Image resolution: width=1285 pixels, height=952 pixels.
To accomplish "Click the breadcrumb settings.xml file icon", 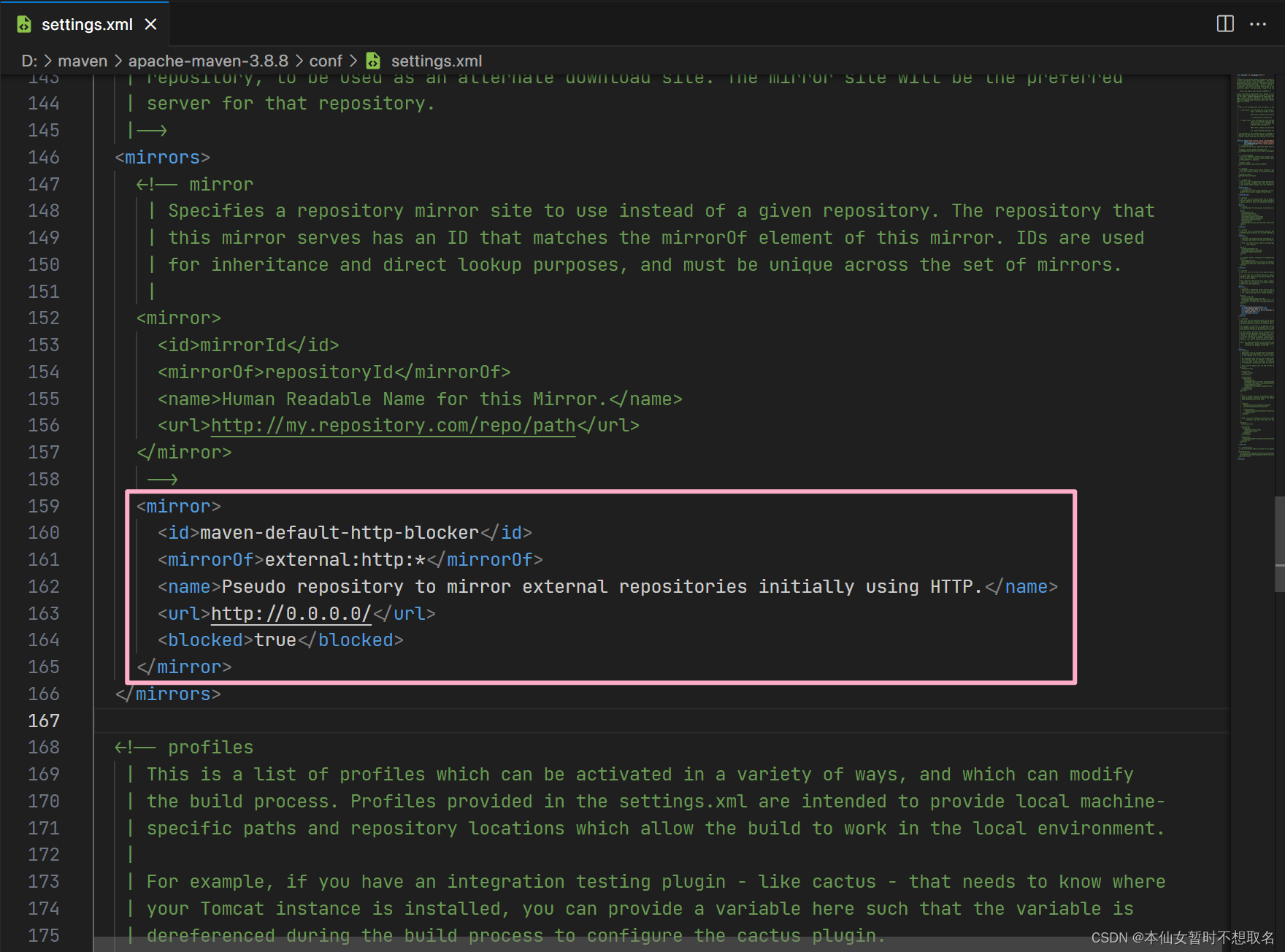I will (x=373, y=61).
